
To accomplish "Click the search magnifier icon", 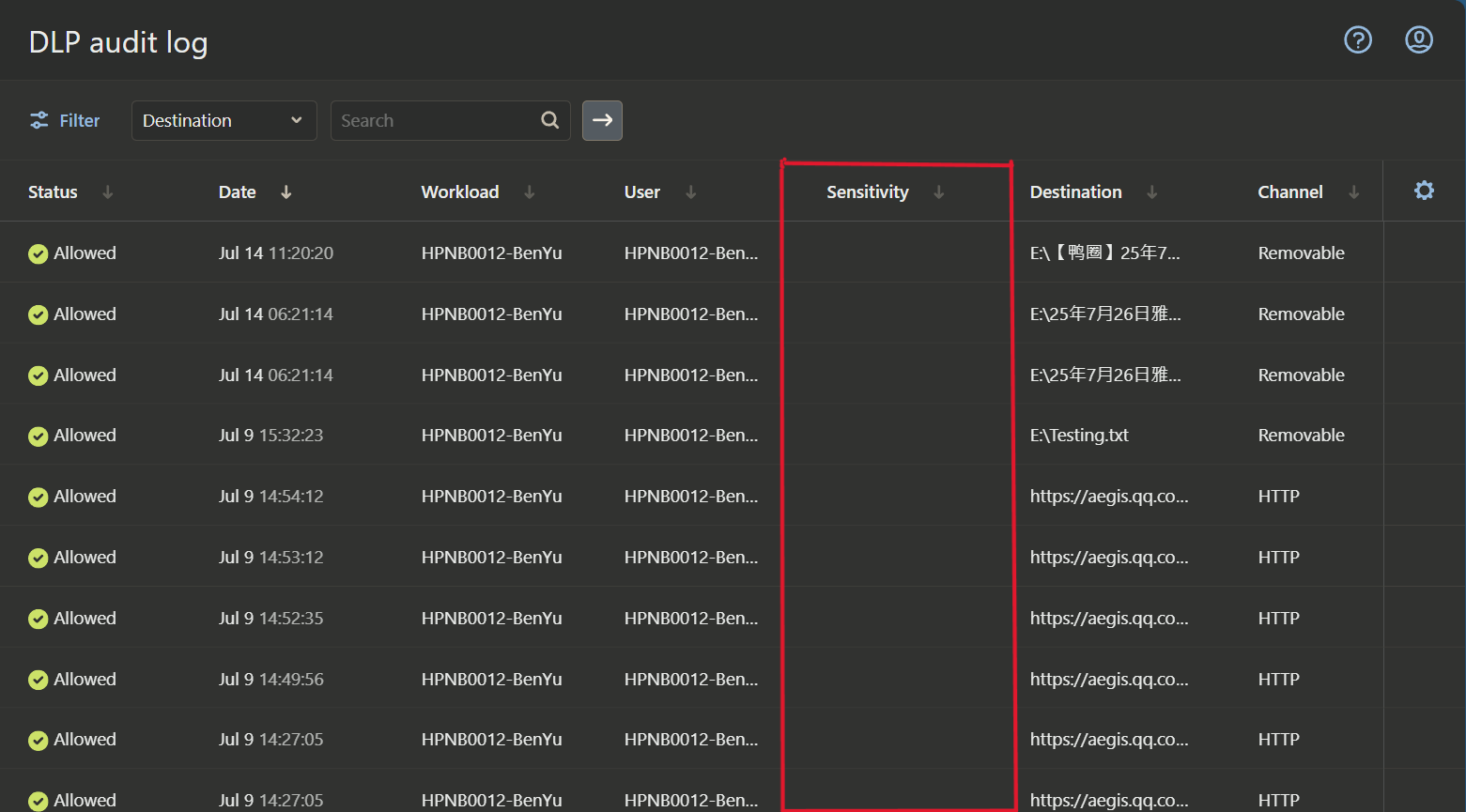I will (x=550, y=120).
